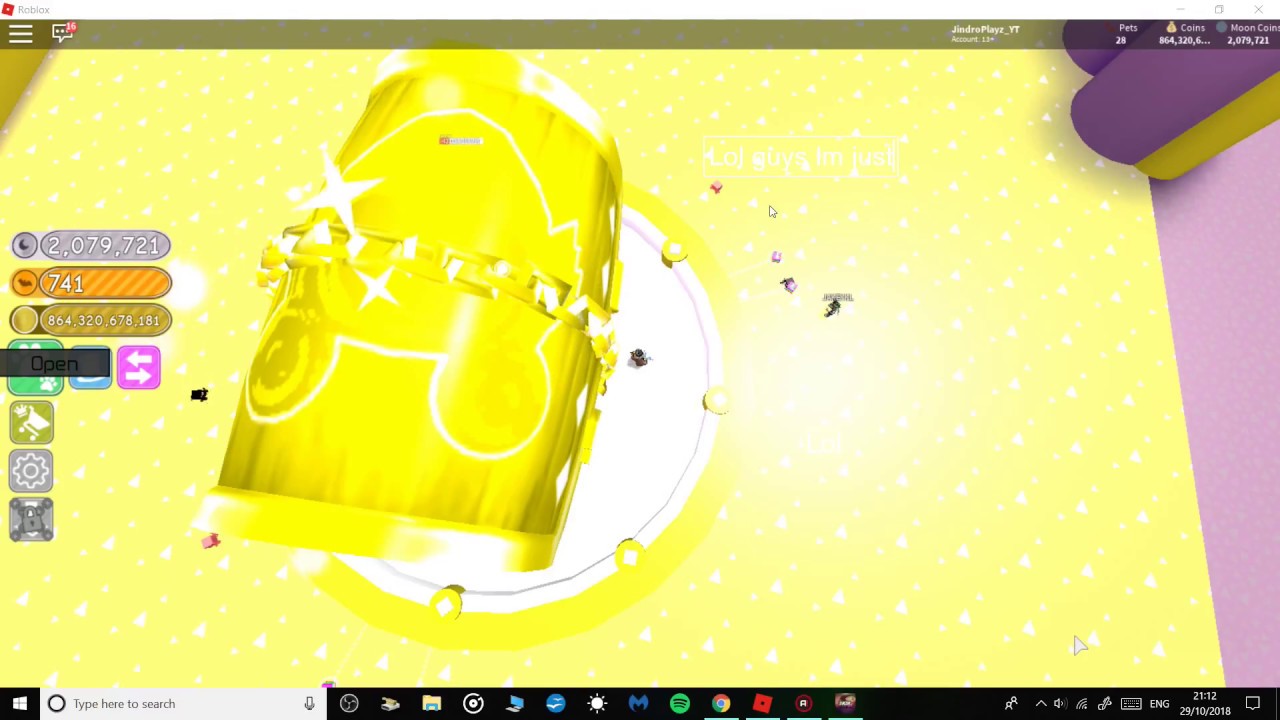The width and height of the screenshot is (1280, 720).
Task: Click the 'Type here to search' box
Action: pyautogui.click(x=184, y=703)
